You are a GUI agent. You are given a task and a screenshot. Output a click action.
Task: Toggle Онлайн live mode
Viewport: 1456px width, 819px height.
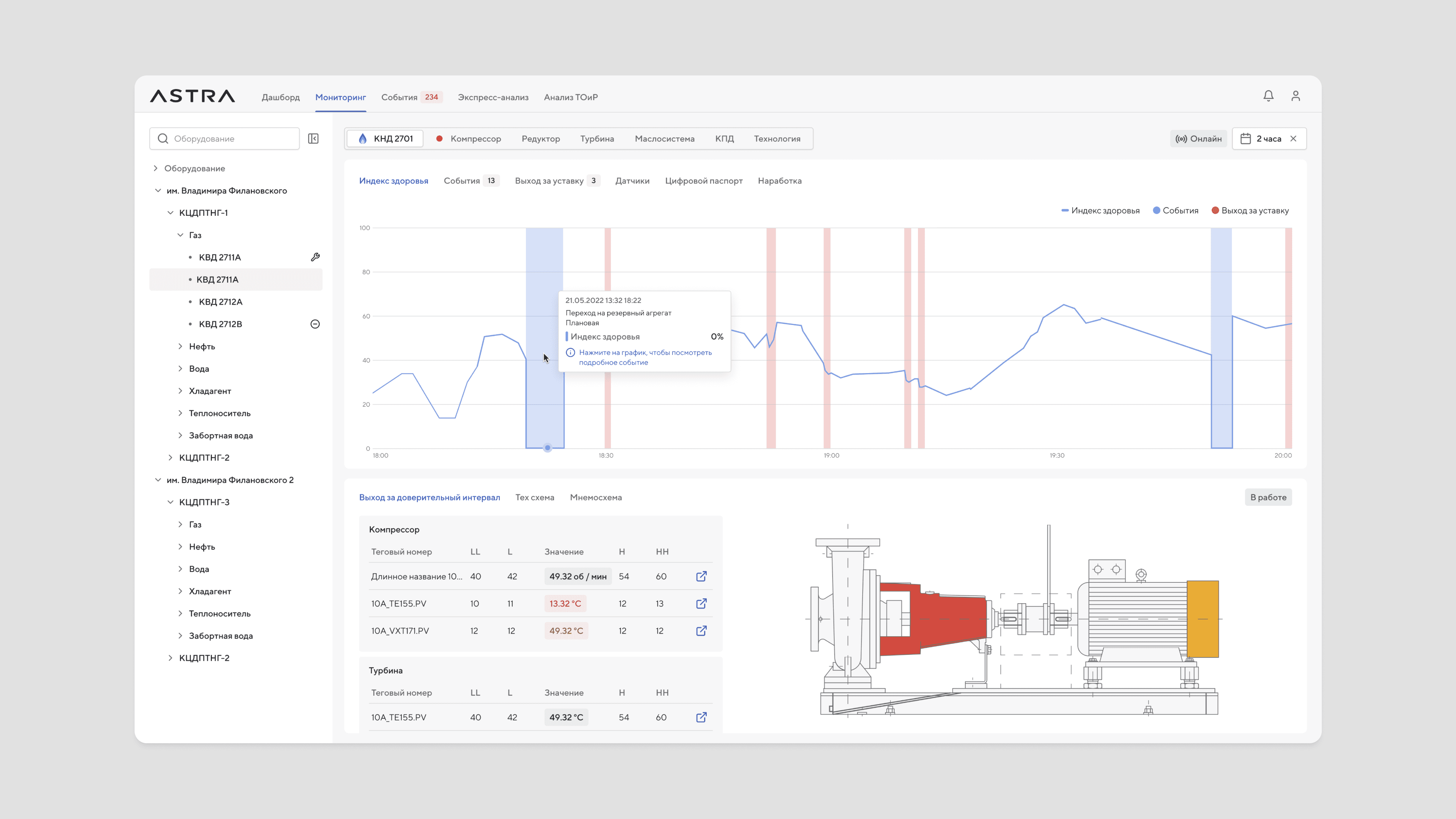(1198, 138)
